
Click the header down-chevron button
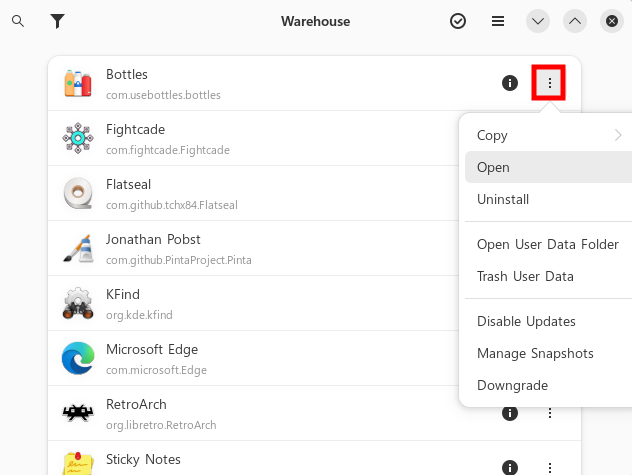(x=538, y=21)
